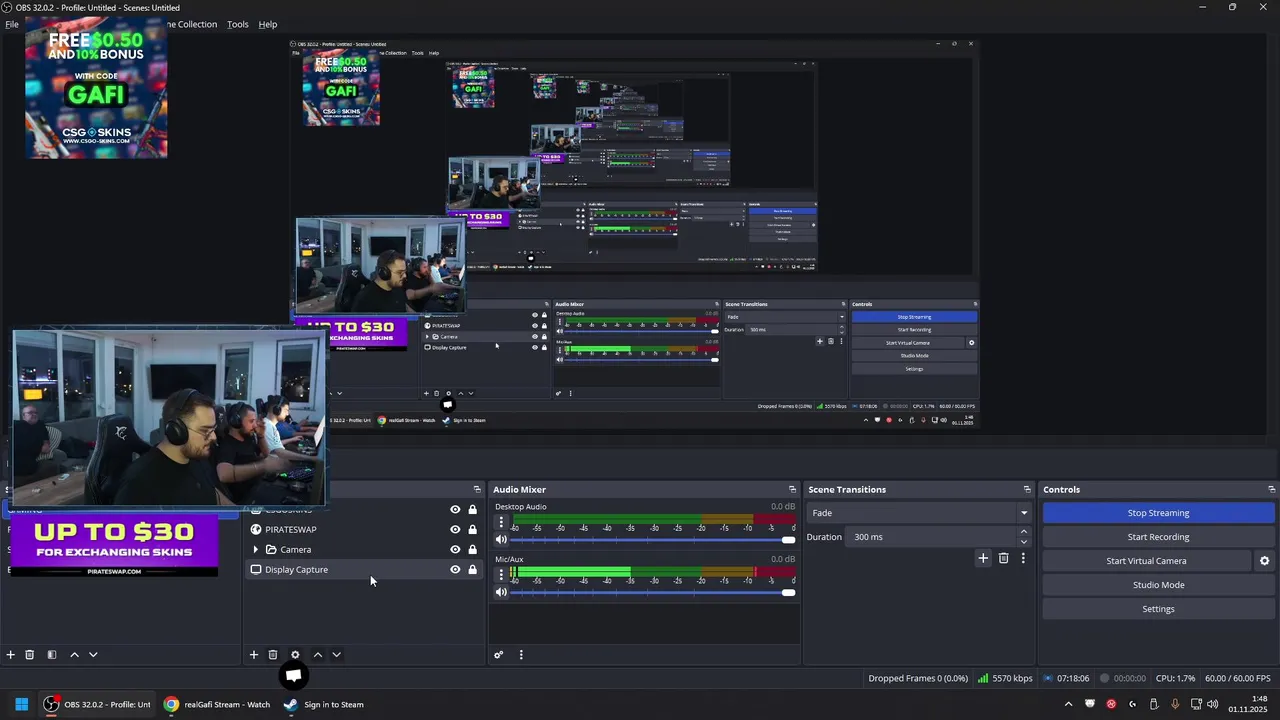Enable Studio Mode
The width and height of the screenshot is (1280, 720).
point(1159,585)
